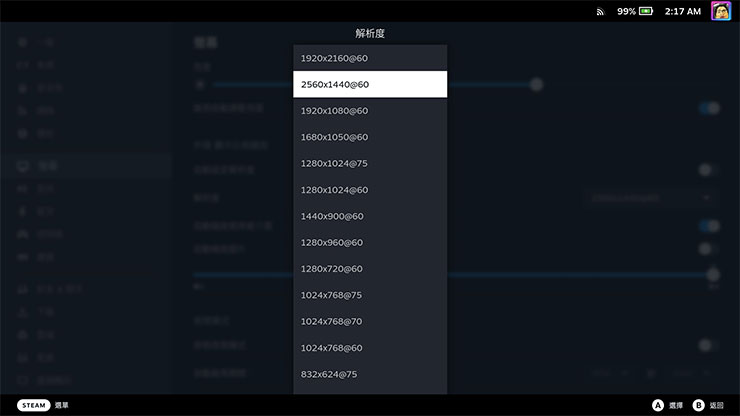Pick the 1440x900@60 option
The width and height of the screenshot is (740, 416).
coord(370,216)
